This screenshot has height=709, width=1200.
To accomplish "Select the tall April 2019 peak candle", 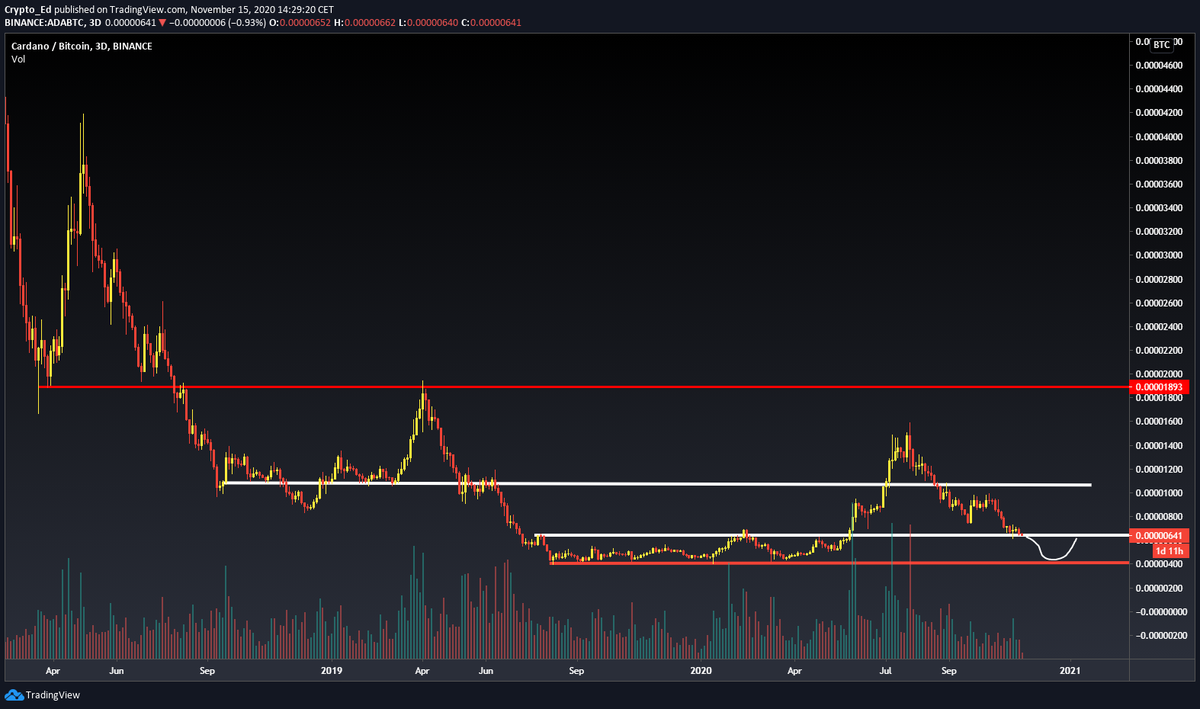I will click(423, 400).
